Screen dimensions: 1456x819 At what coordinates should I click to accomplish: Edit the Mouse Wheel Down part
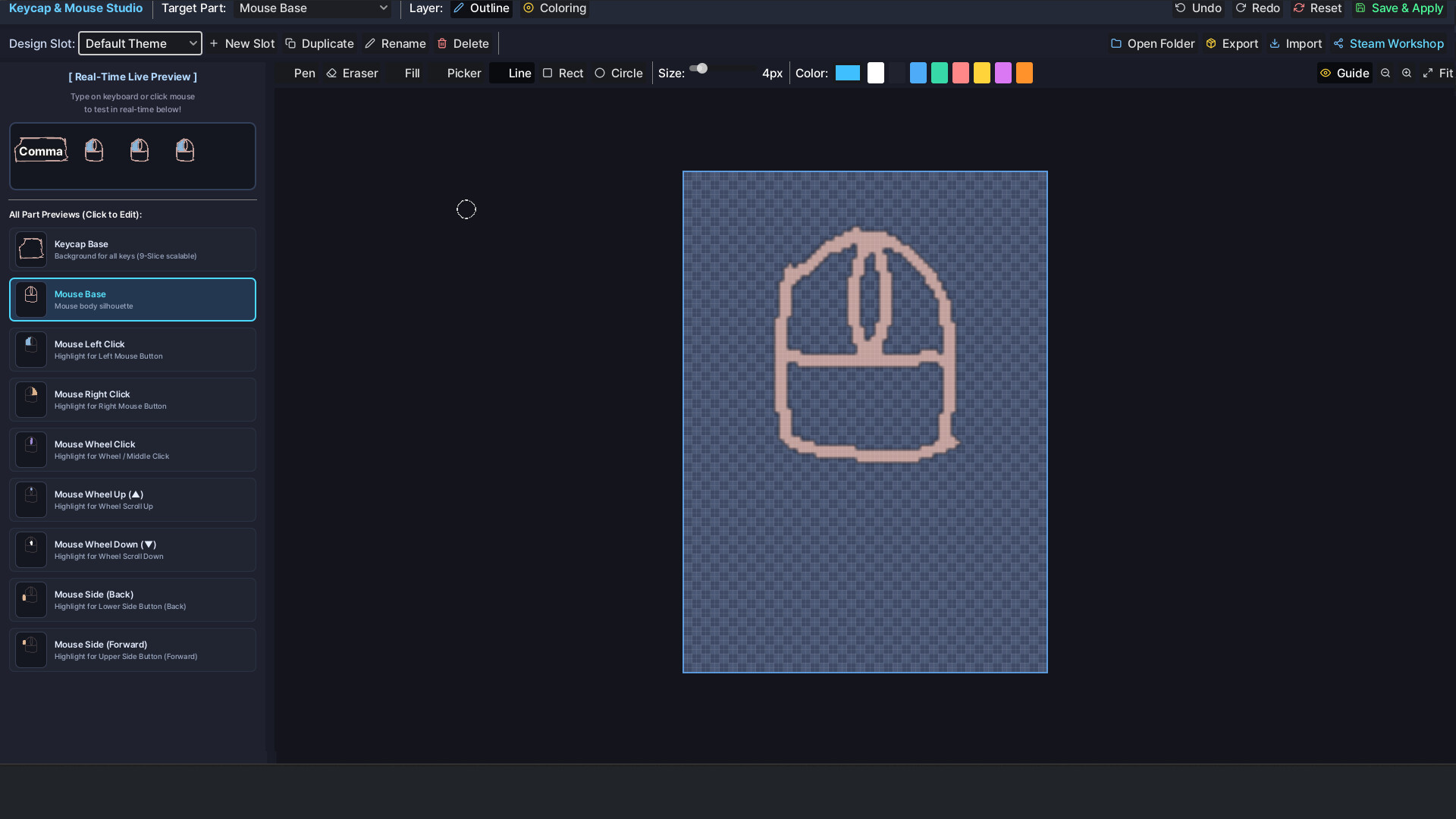coord(133,550)
